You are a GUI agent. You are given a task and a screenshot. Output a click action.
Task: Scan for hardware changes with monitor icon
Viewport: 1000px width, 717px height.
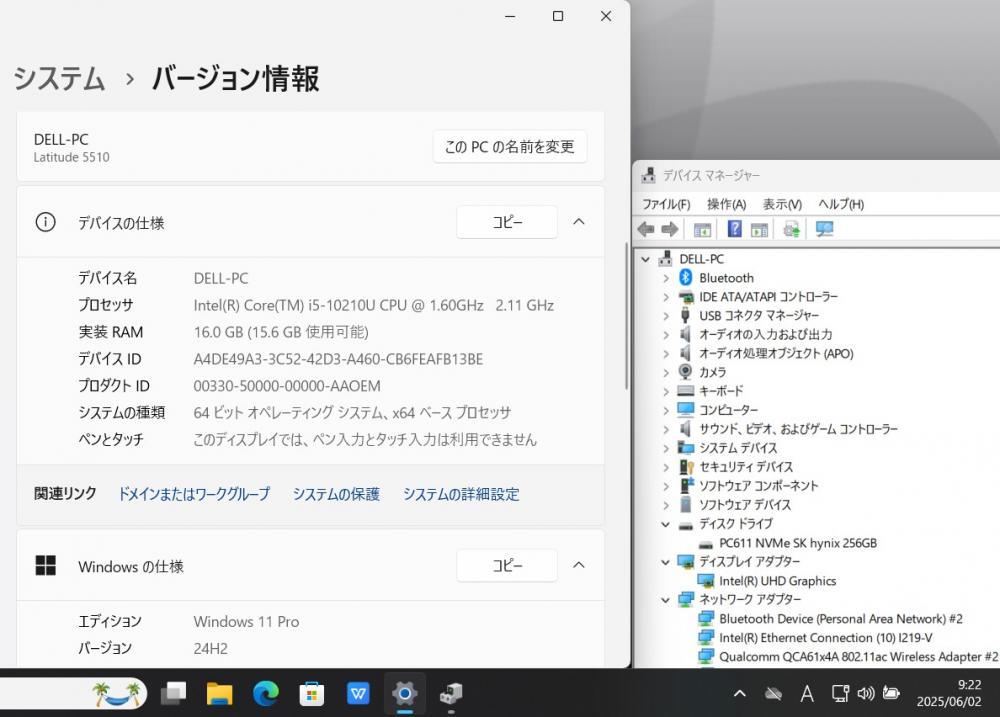824,229
